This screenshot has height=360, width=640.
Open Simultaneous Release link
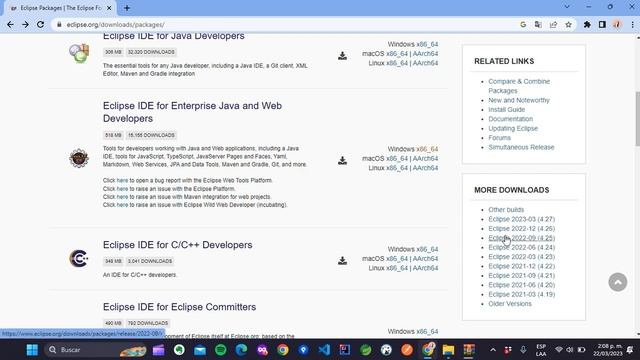click(521, 147)
